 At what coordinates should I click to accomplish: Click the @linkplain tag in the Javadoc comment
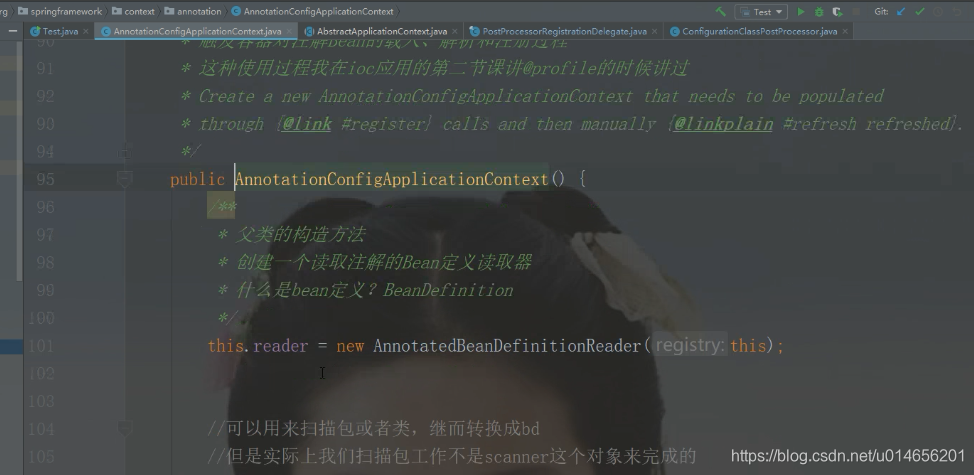(723, 124)
